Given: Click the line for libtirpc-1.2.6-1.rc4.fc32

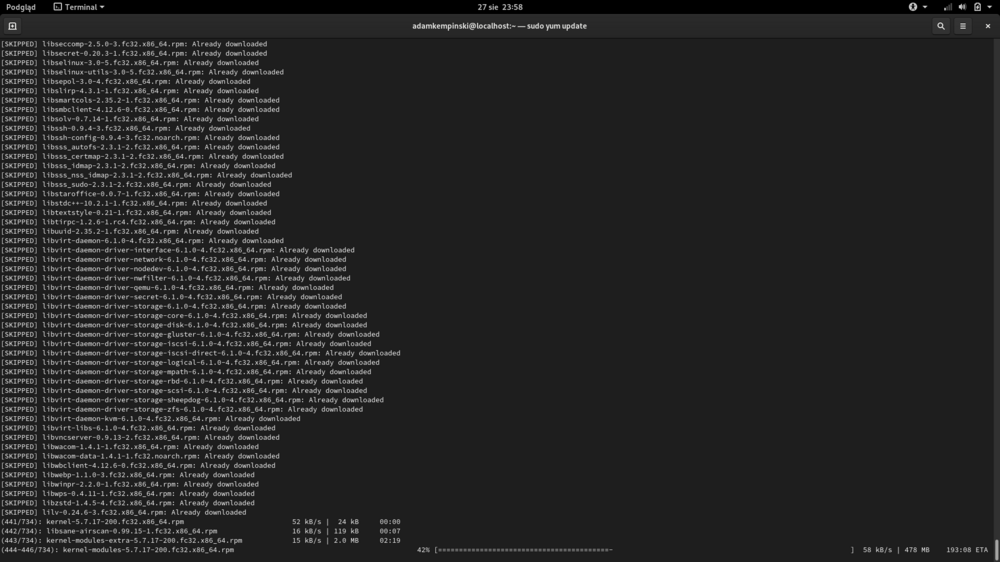Looking at the screenshot, I should click(138, 222).
